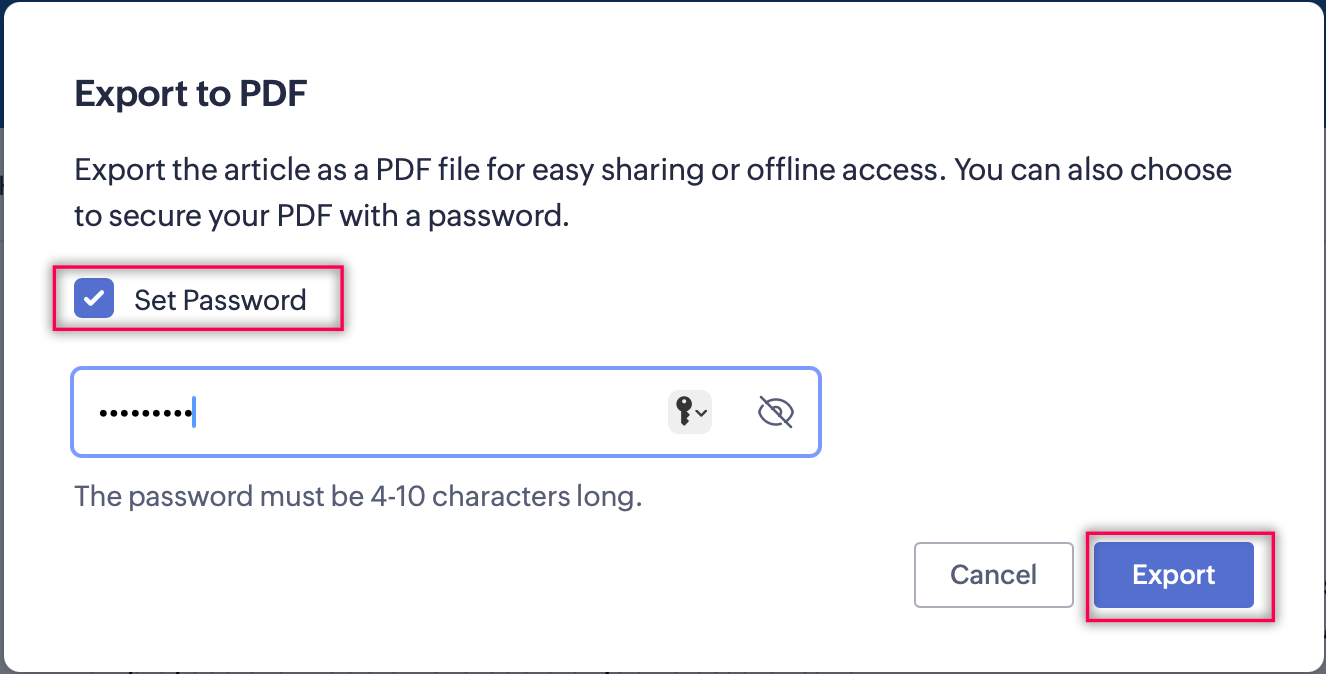Expand the chevron beside the key icon
Image resolution: width=1326 pixels, height=674 pixels.
[x=701, y=413]
